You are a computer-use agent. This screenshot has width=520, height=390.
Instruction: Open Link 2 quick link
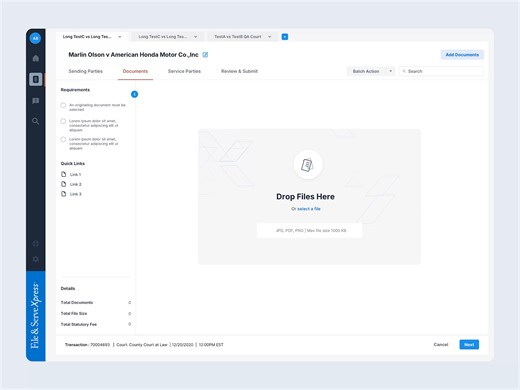click(x=76, y=184)
